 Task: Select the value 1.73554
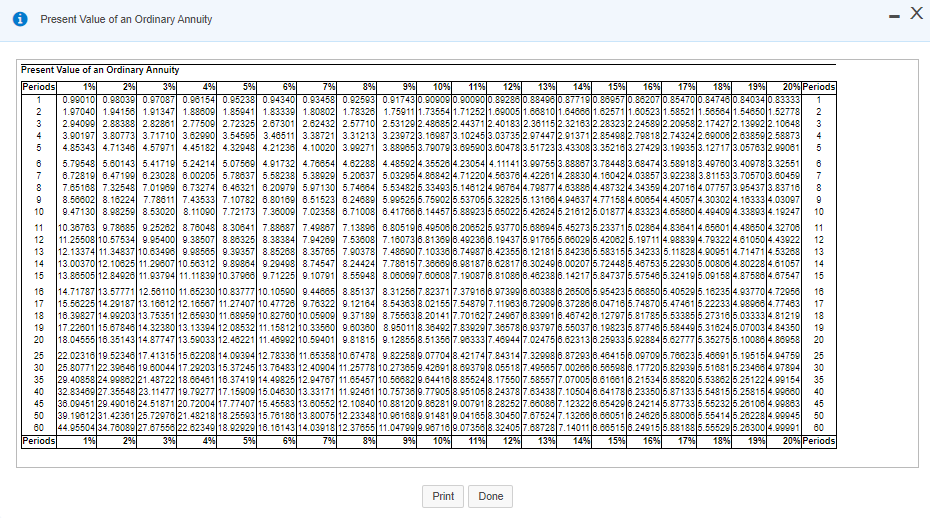pos(435,112)
